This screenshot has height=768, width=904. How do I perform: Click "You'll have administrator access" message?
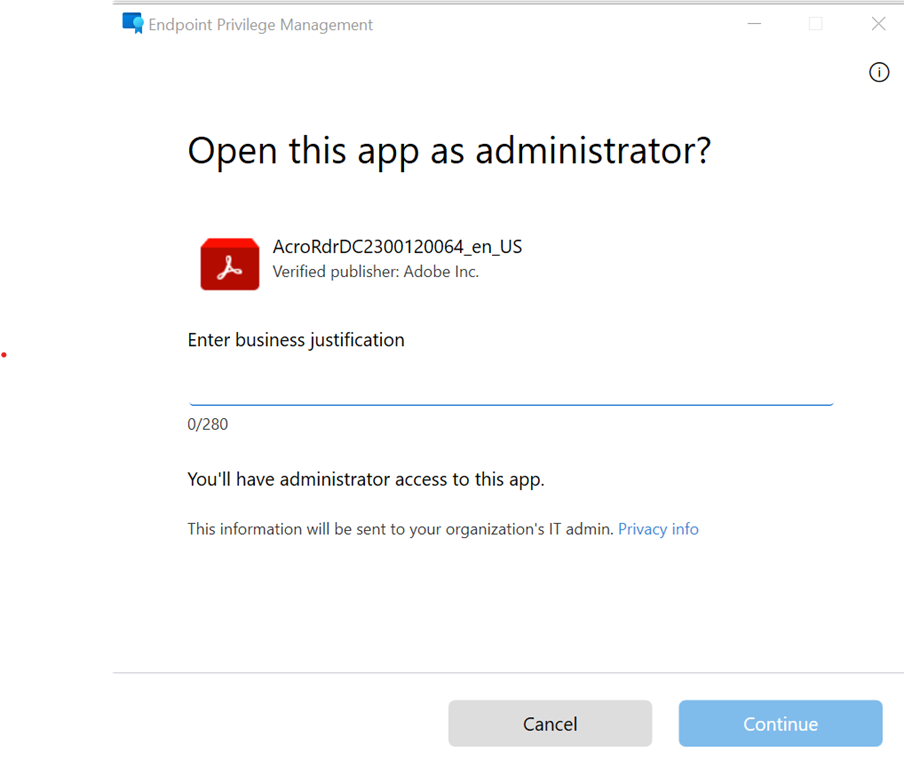[366, 480]
